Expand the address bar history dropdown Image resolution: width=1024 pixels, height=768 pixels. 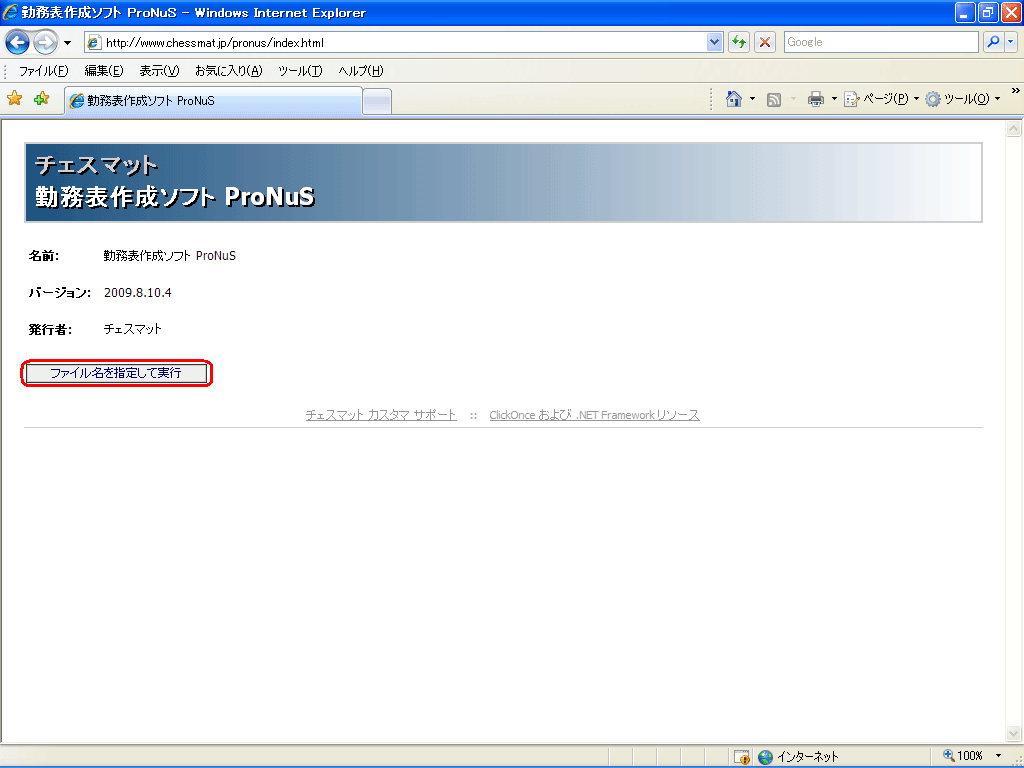point(714,42)
